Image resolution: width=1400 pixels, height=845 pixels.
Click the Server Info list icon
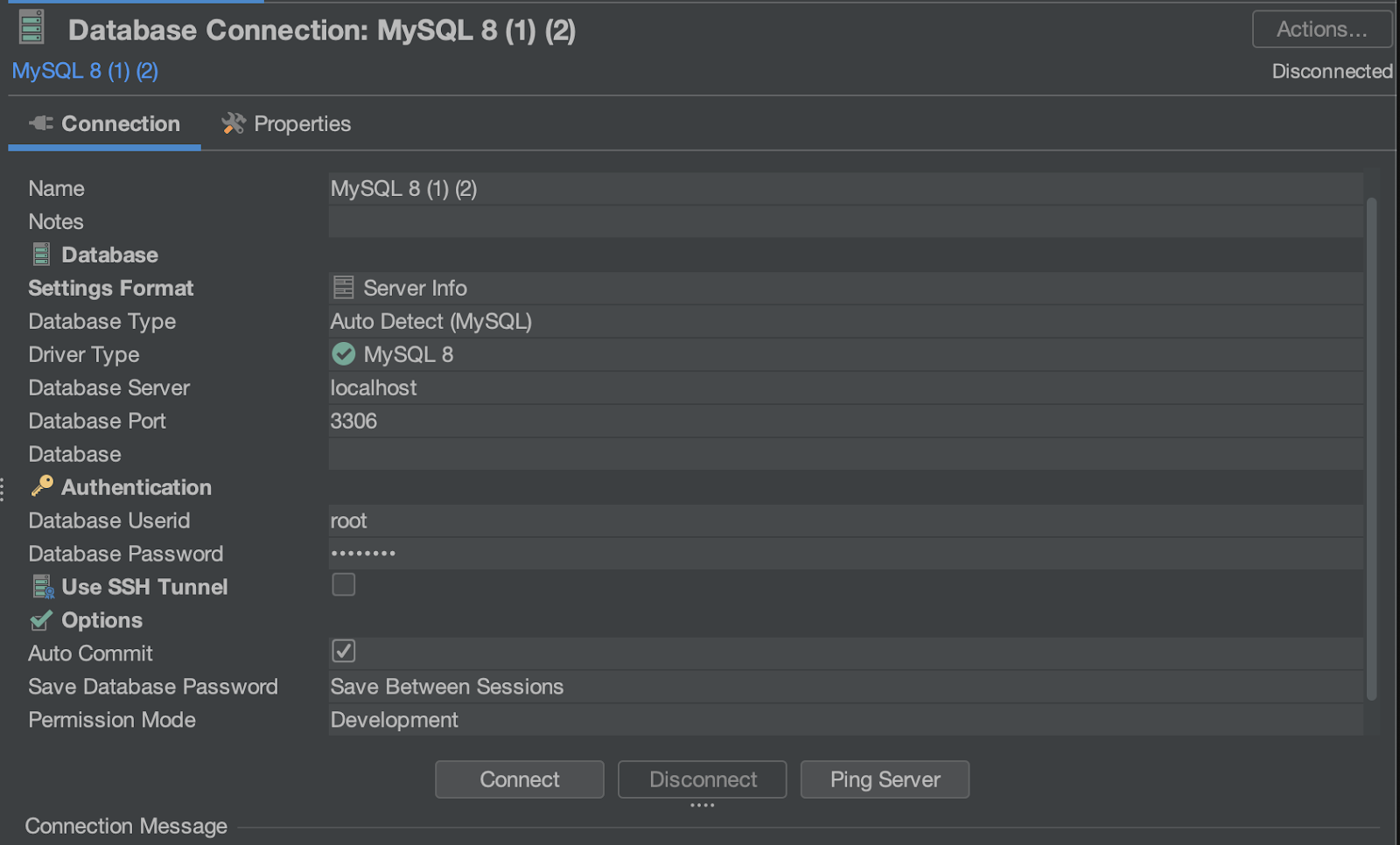pyautogui.click(x=343, y=287)
